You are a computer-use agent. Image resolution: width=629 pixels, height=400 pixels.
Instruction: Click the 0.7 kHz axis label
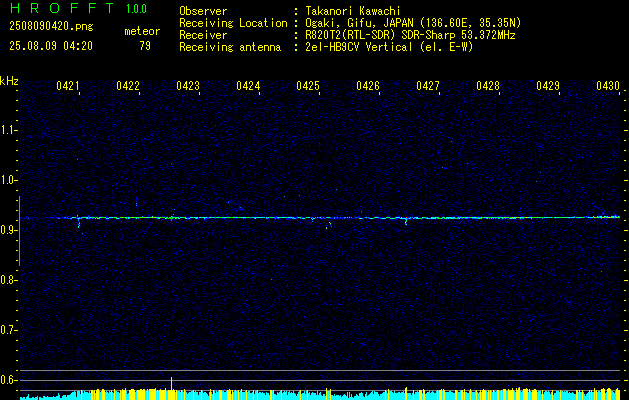(8, 330)
